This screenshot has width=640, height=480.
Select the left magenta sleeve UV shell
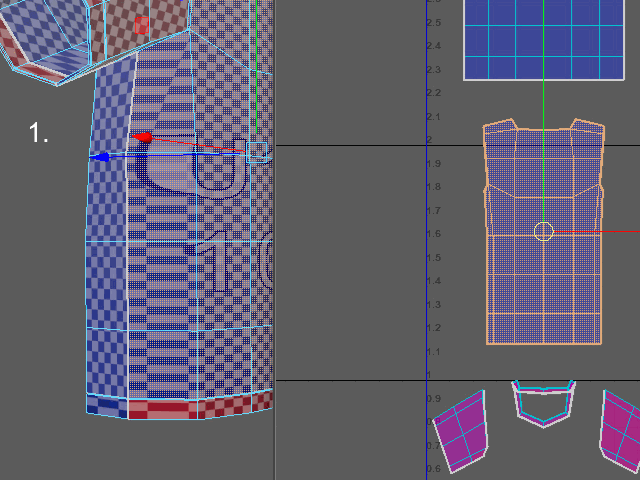click(460, 431)
